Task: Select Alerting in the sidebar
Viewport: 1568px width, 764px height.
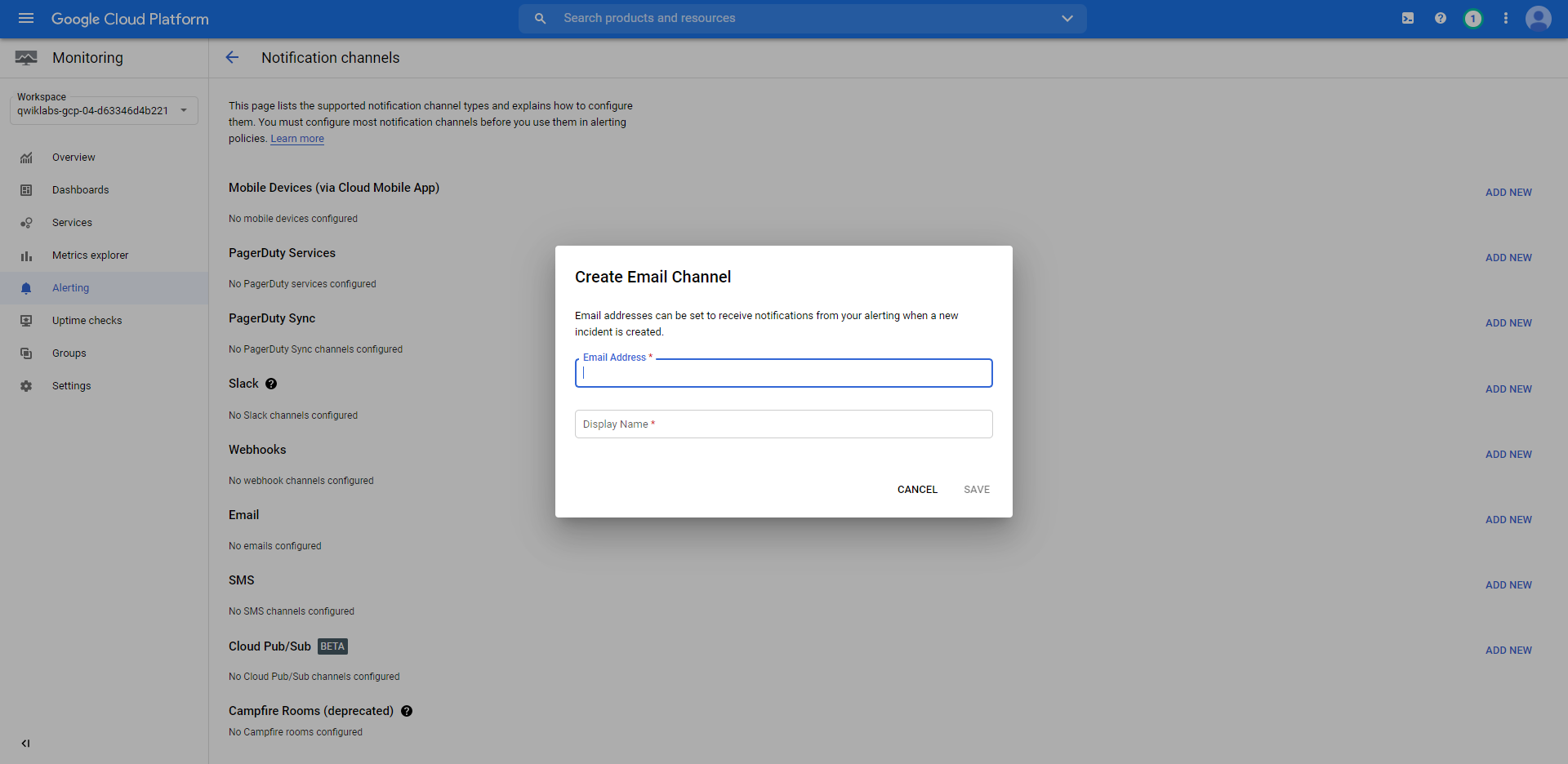Action: tap(104, 288)
